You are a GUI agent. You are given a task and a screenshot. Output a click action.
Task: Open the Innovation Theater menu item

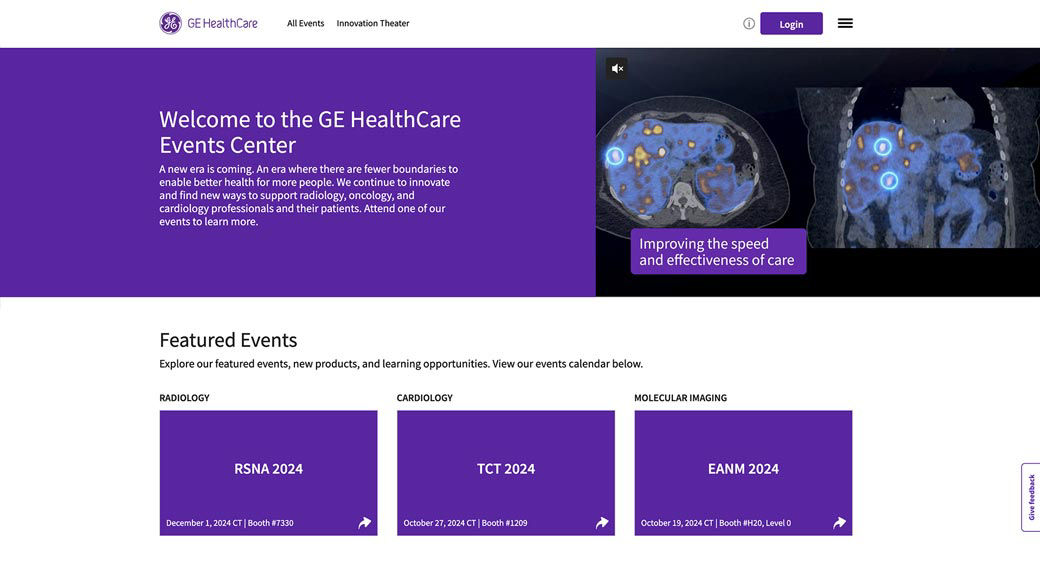click(373, 23)
